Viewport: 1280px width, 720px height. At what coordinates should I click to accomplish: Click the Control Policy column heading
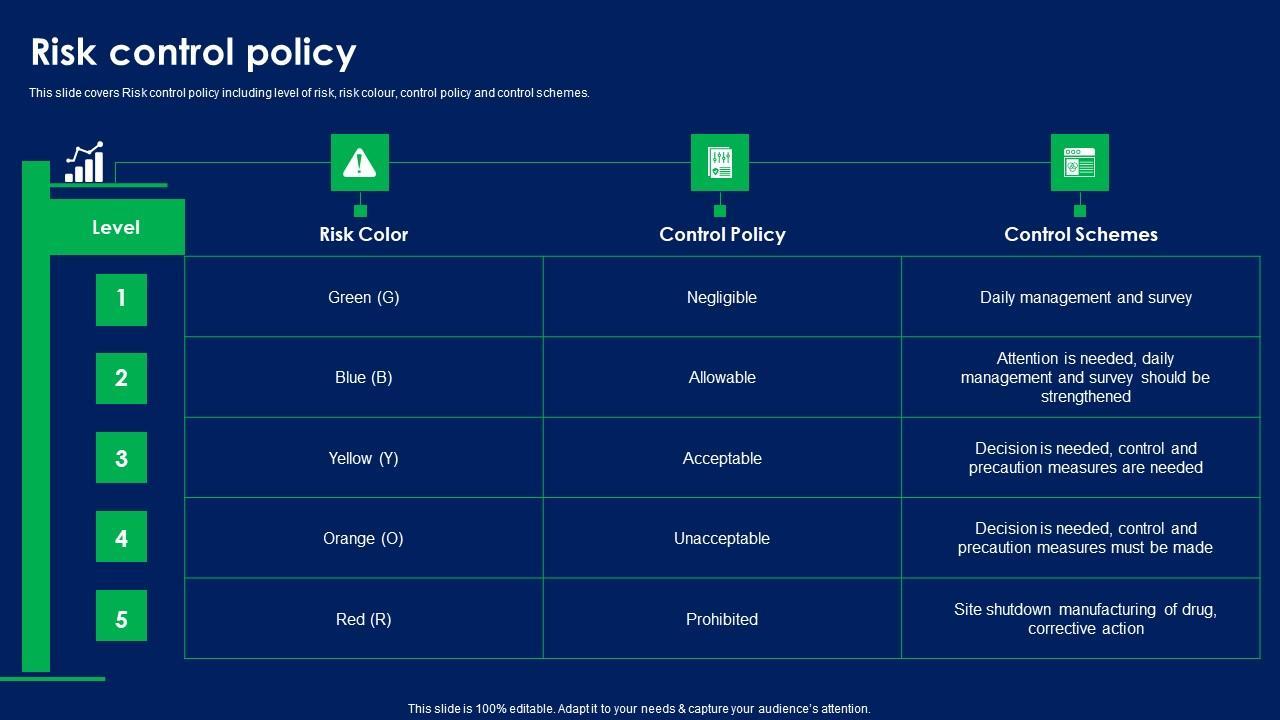tap(722, 234)
